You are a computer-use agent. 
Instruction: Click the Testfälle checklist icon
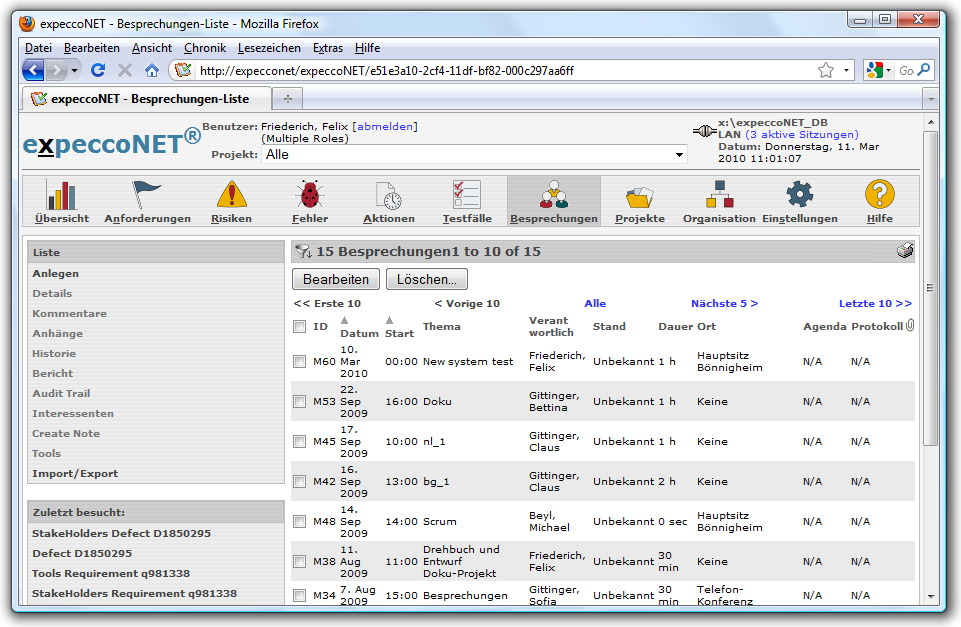coord(466,195)
